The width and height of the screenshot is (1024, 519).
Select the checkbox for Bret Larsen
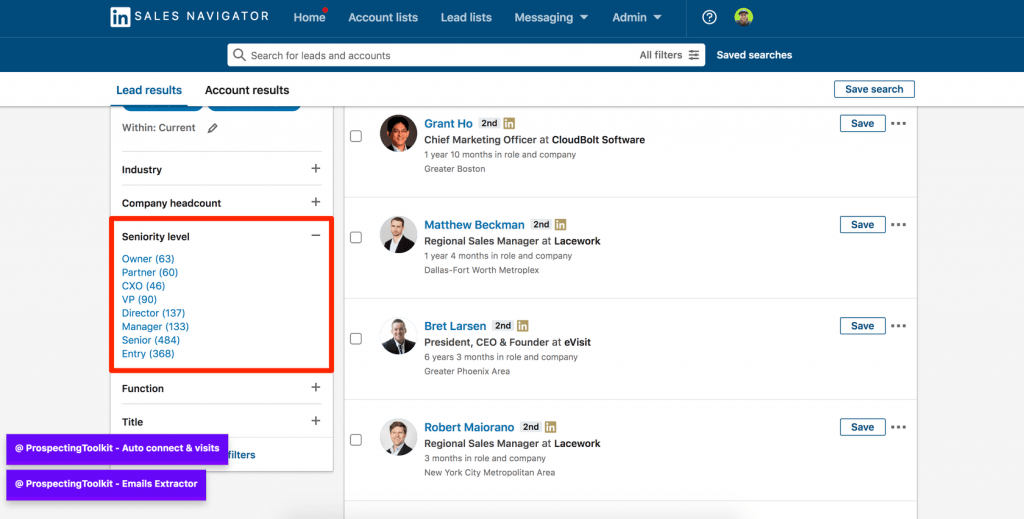point(356,338)
